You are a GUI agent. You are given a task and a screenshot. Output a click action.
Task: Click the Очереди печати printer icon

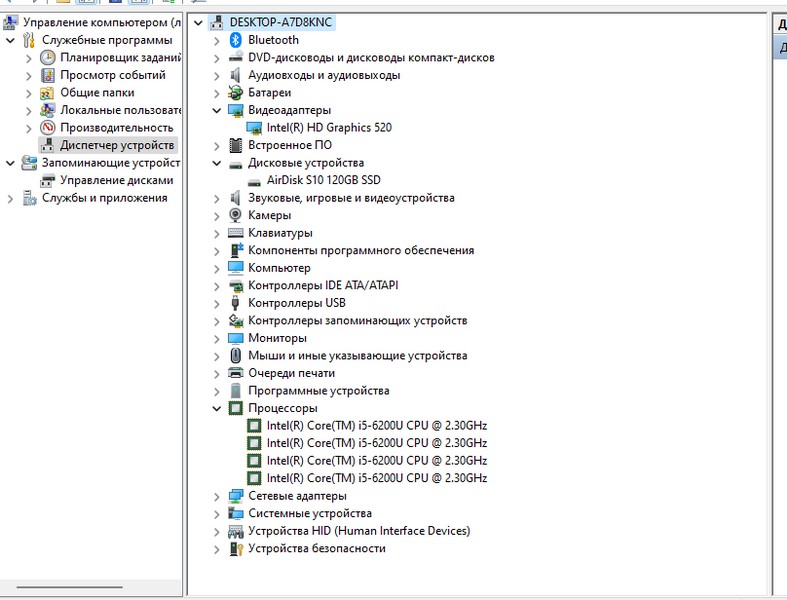tap(236, 373)
